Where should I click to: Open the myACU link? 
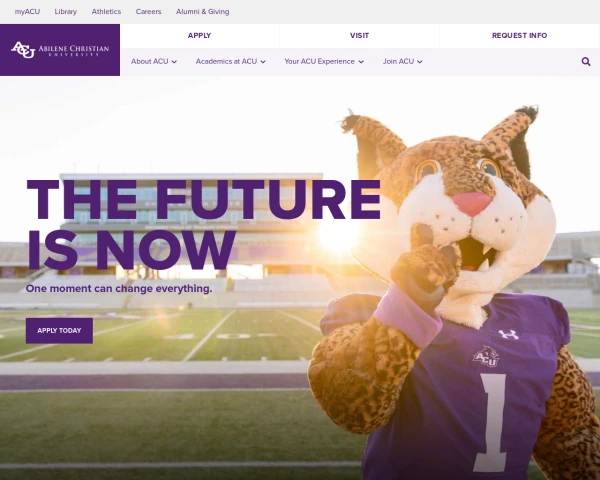point(27,12)
